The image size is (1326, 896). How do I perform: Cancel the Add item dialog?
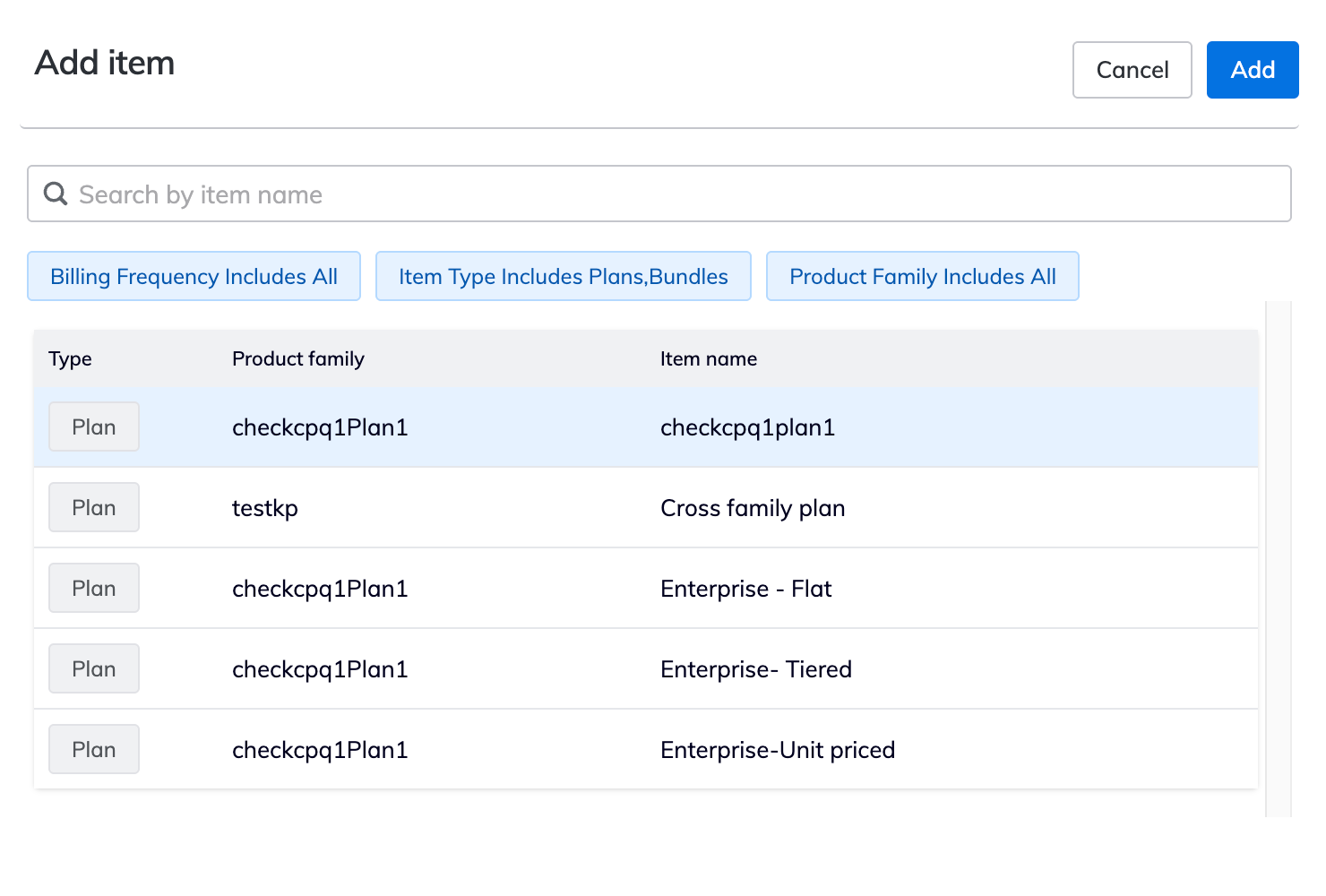[1132, 70]
